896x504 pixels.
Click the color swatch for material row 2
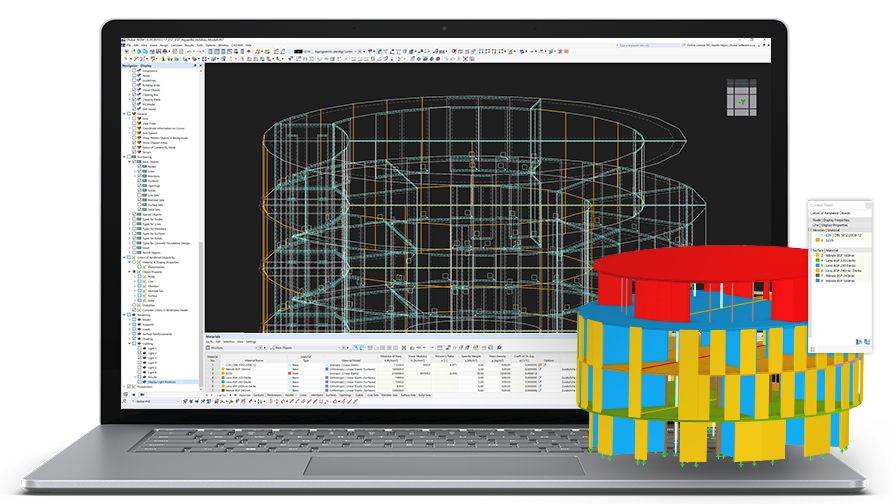(223, 369)
